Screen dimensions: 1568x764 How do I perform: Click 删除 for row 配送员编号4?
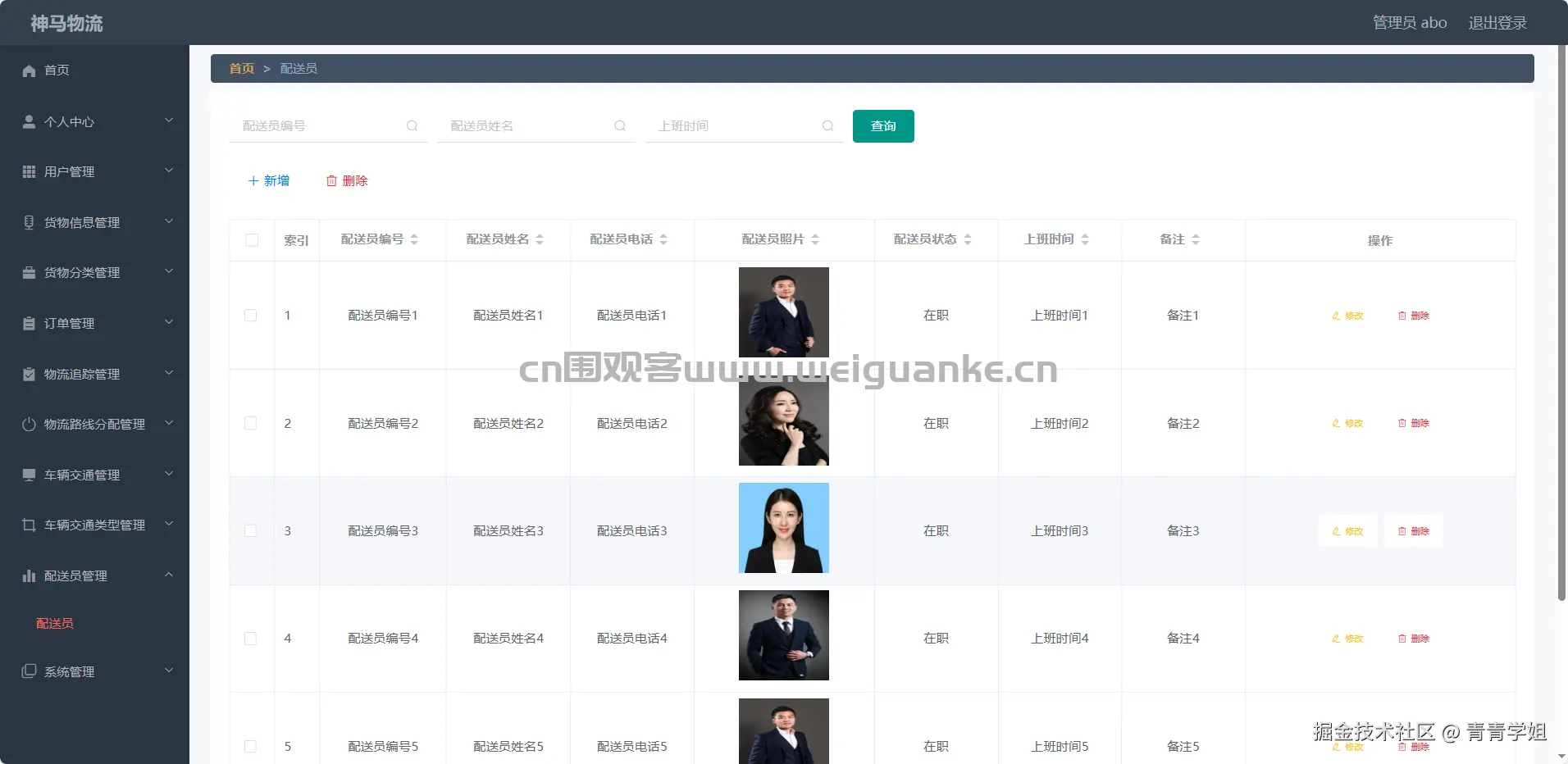click(1414, 639)
